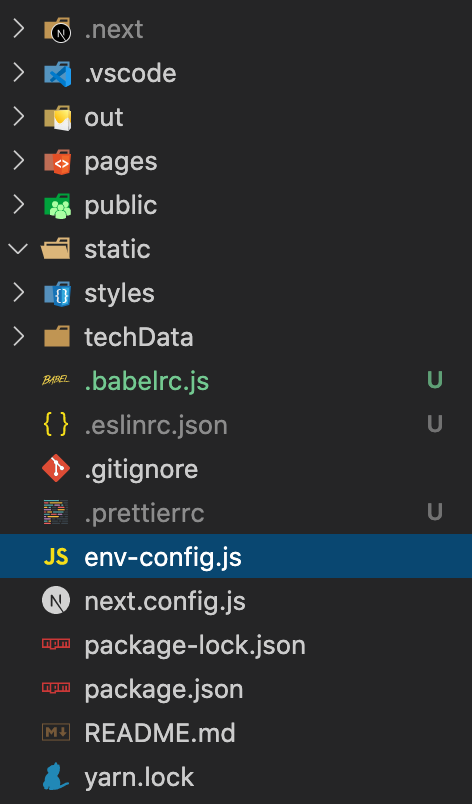
Task: Open the styles folder entry
Action: click(236, 293)
